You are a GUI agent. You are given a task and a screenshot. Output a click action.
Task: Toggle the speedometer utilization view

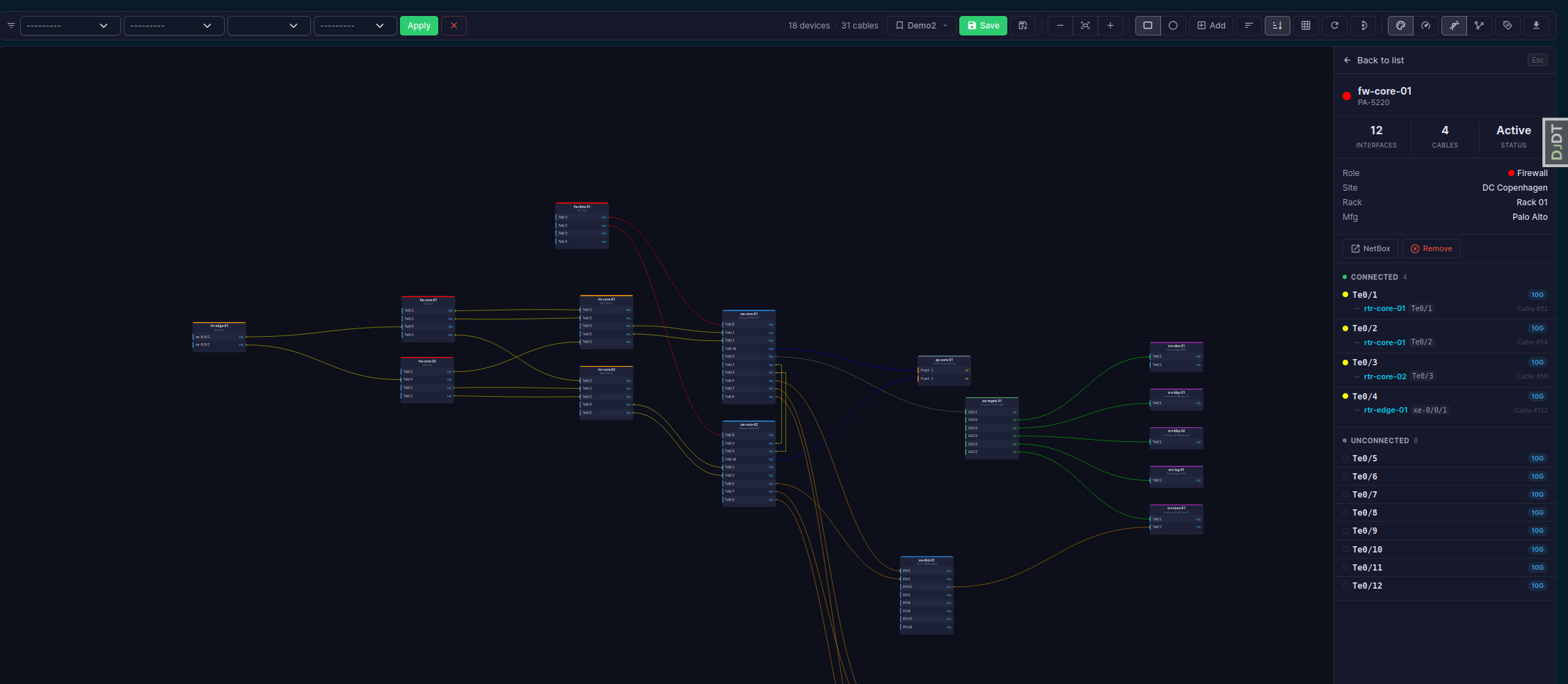pos(1425,26)
